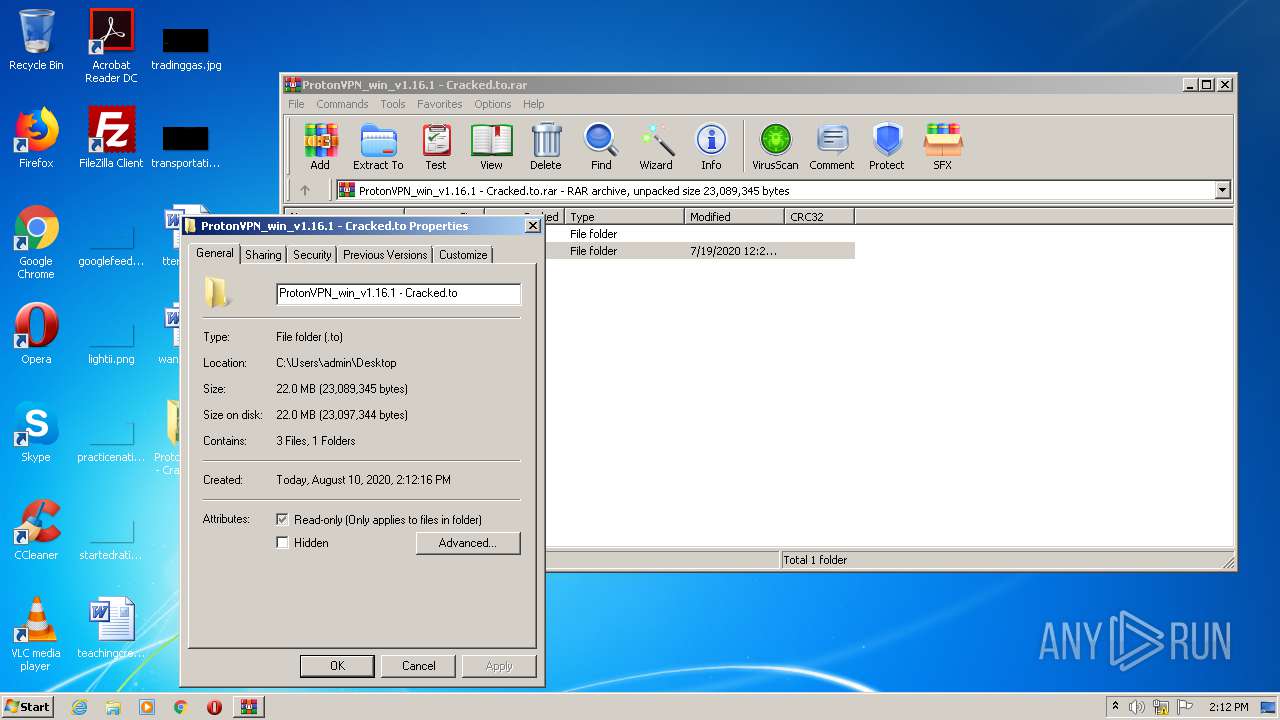The height and width of the screenshot is (720, 1280).
Task: Enable the Hidden attribute checkbox
Action: pos(282,543)
